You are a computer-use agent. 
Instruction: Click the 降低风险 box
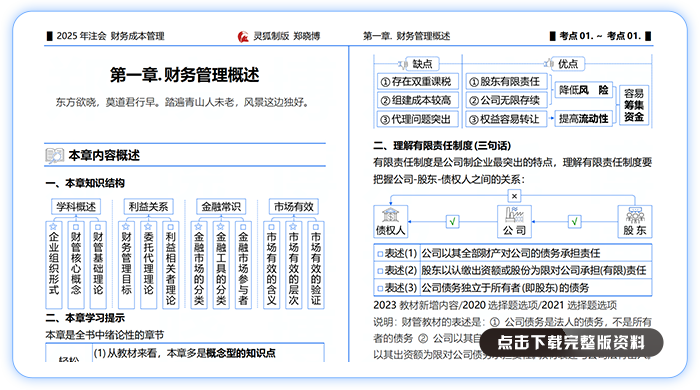(x=584, y=91)
